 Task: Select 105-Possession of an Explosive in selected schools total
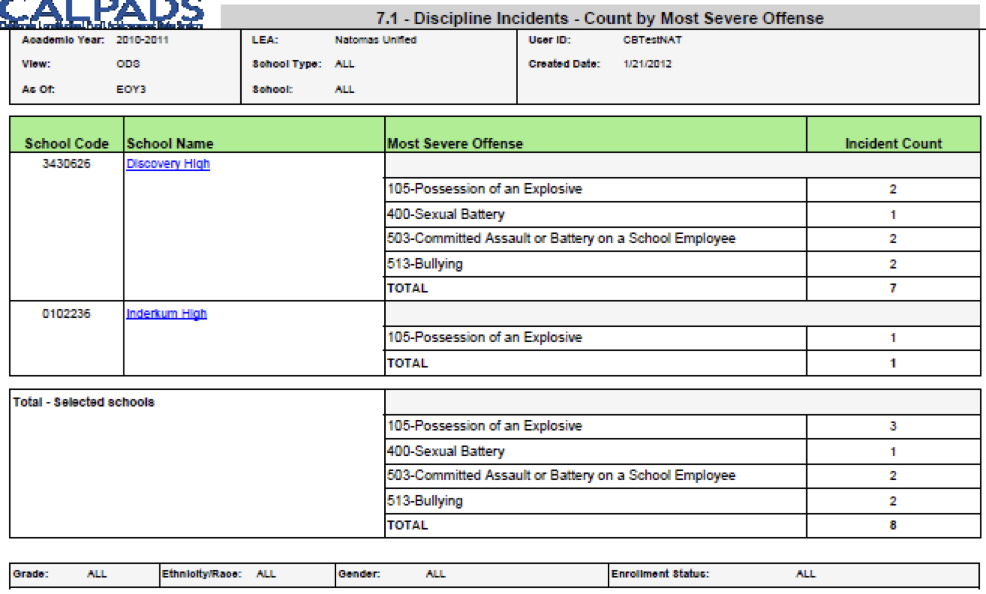pyautogui.click(x=682, y=426)
